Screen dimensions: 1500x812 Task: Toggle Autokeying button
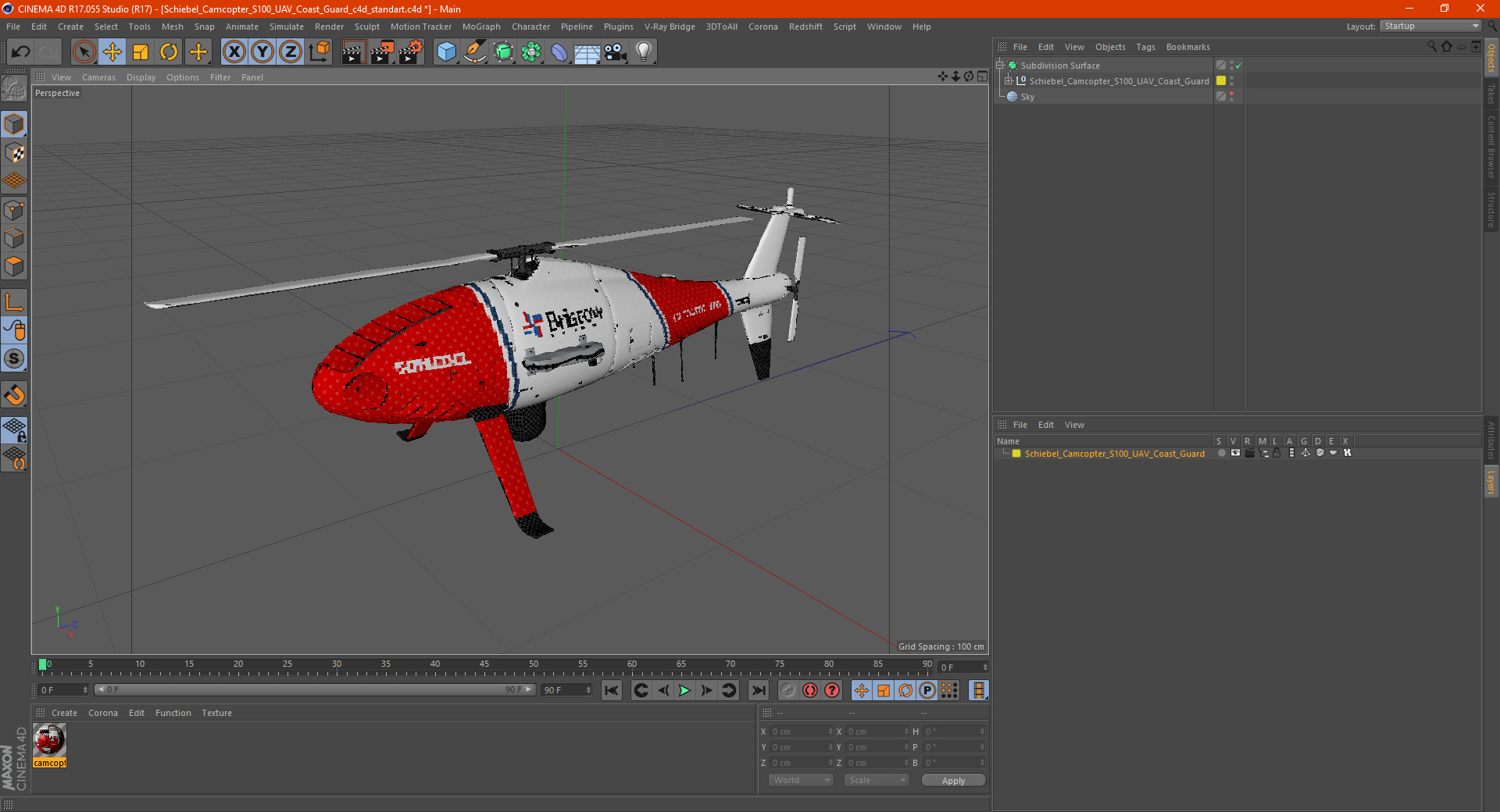[x=810, y=690]
